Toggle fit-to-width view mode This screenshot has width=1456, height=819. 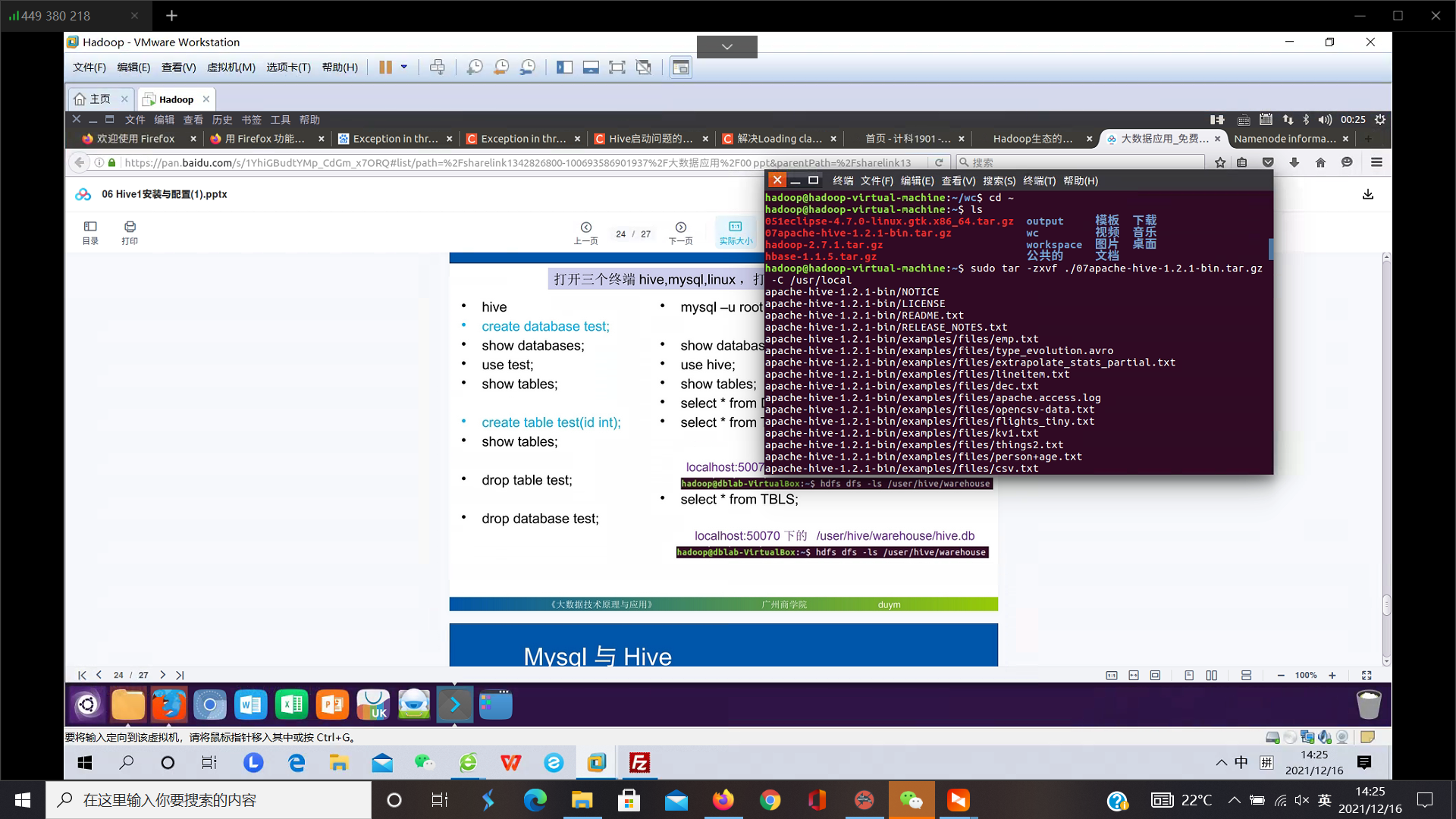pyautogui.click(x=1134, y=675)
